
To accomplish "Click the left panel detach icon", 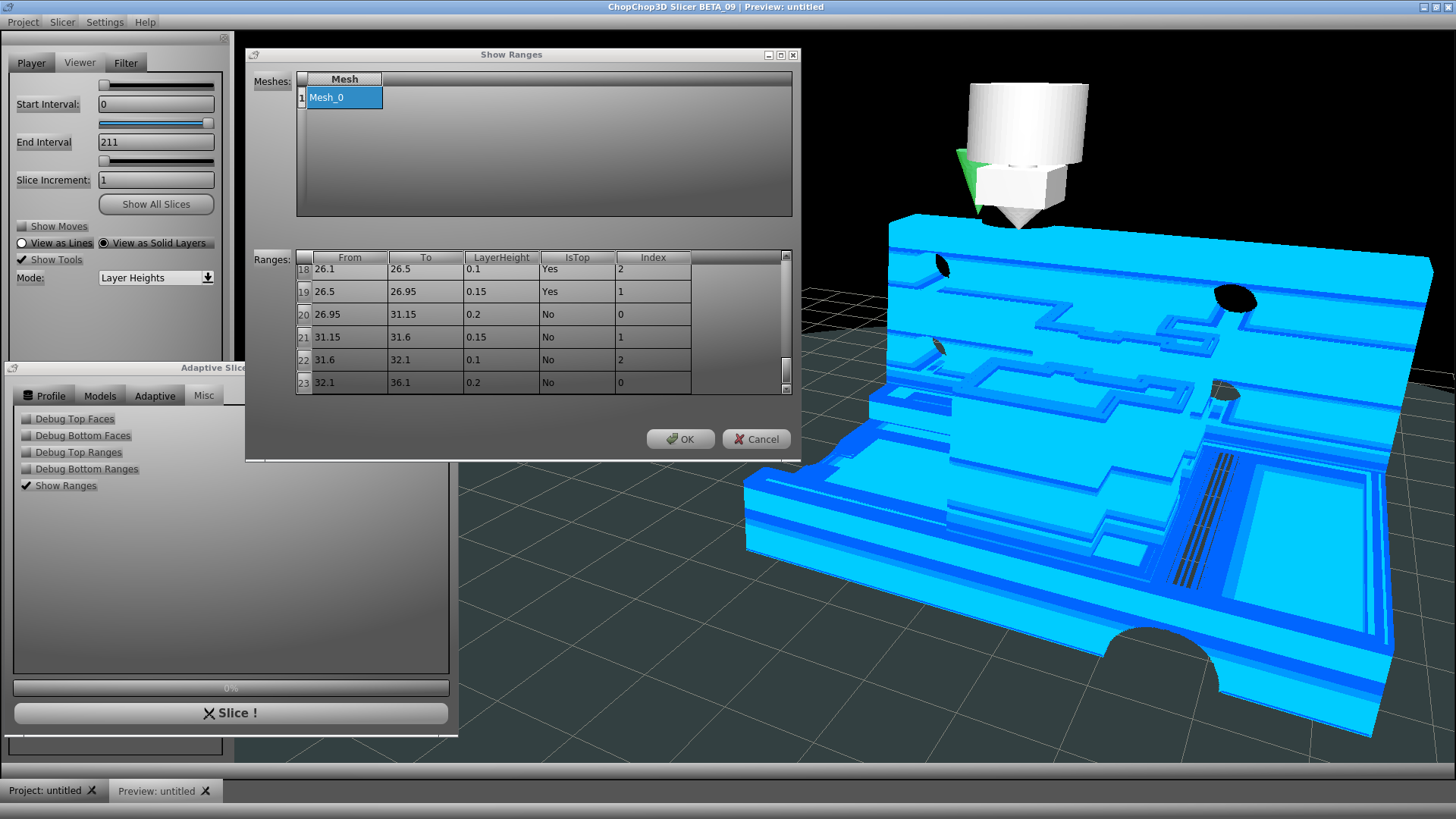I will click(224, 38).
